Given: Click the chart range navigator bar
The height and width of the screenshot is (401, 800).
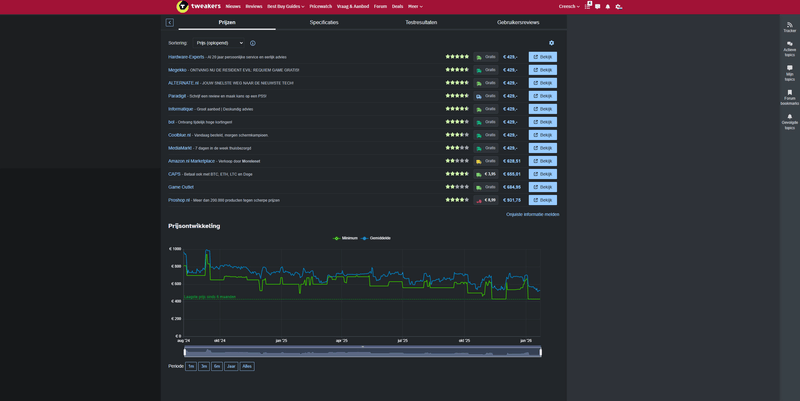Looking at the screenshot, I should pyautogui.click(x=362, y=352).
